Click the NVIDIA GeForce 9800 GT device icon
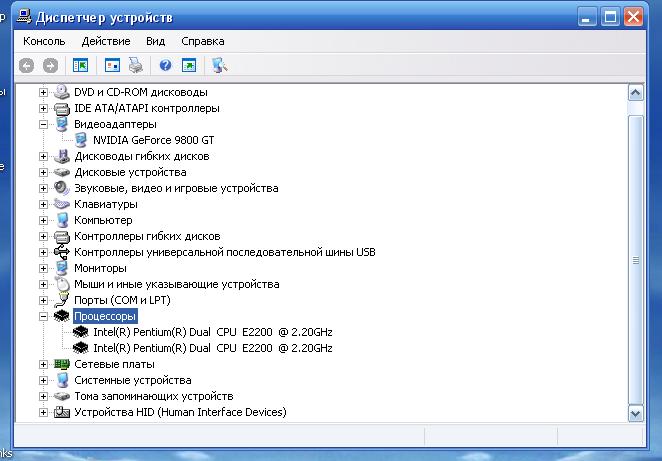 pos(81,140)
